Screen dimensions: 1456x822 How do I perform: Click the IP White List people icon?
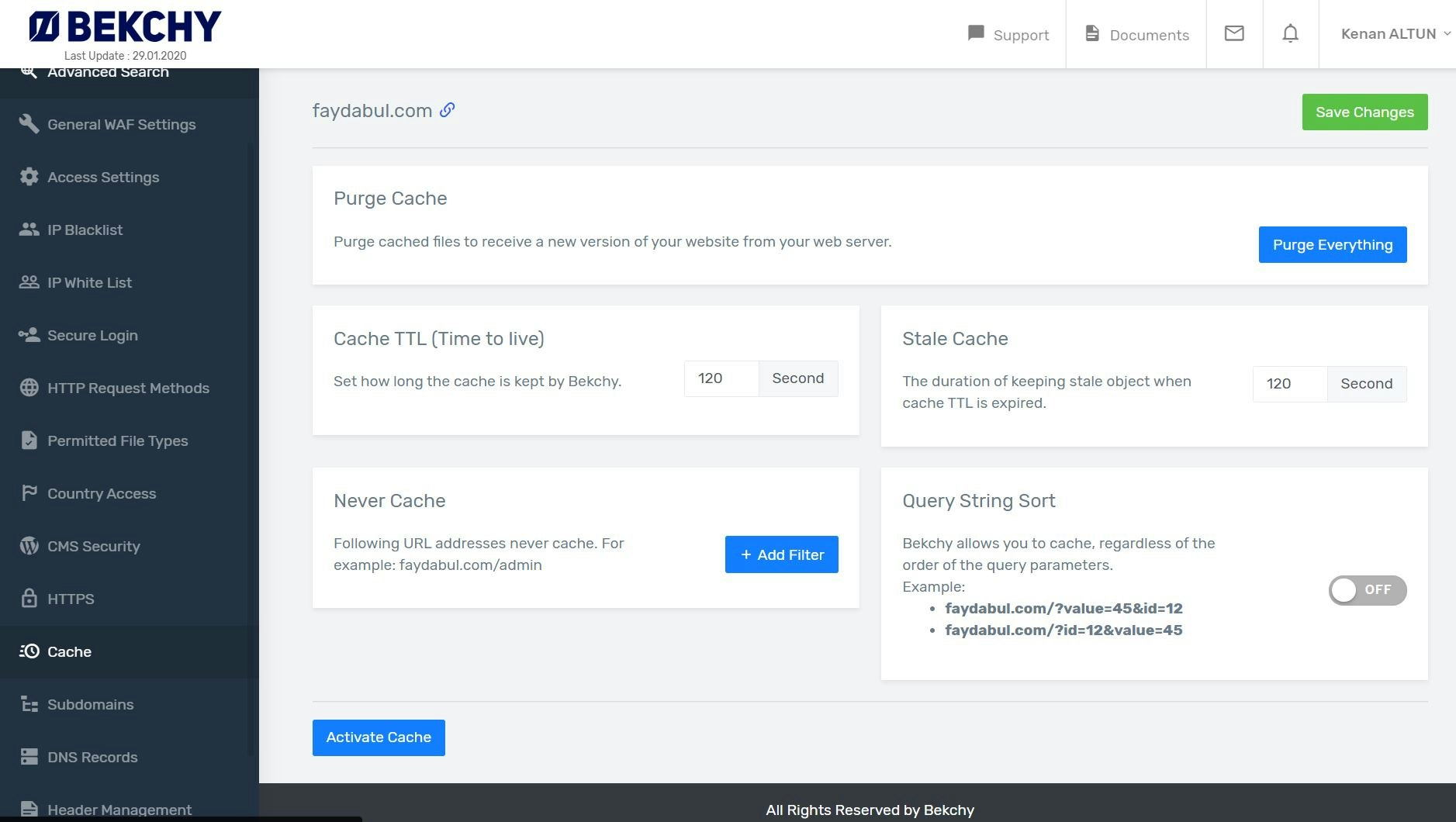29,282
